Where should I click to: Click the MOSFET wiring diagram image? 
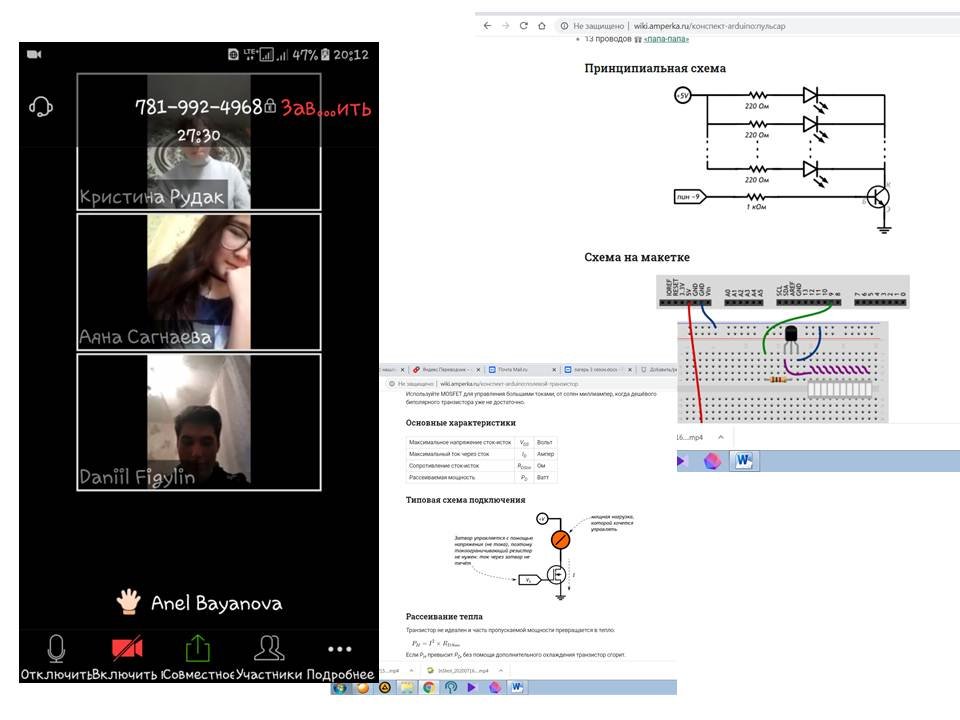[544, 556]
